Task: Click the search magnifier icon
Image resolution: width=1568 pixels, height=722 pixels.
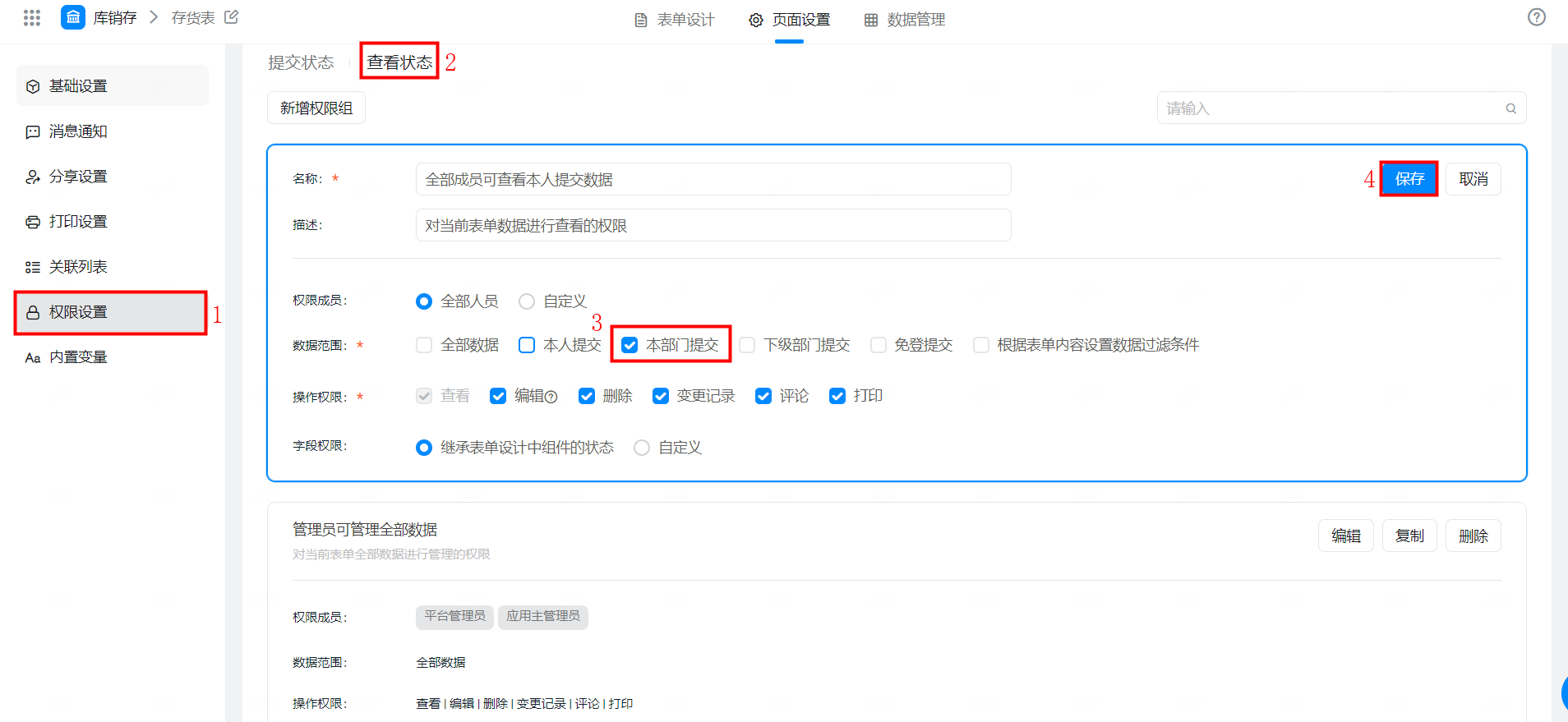Action: 1510,108
